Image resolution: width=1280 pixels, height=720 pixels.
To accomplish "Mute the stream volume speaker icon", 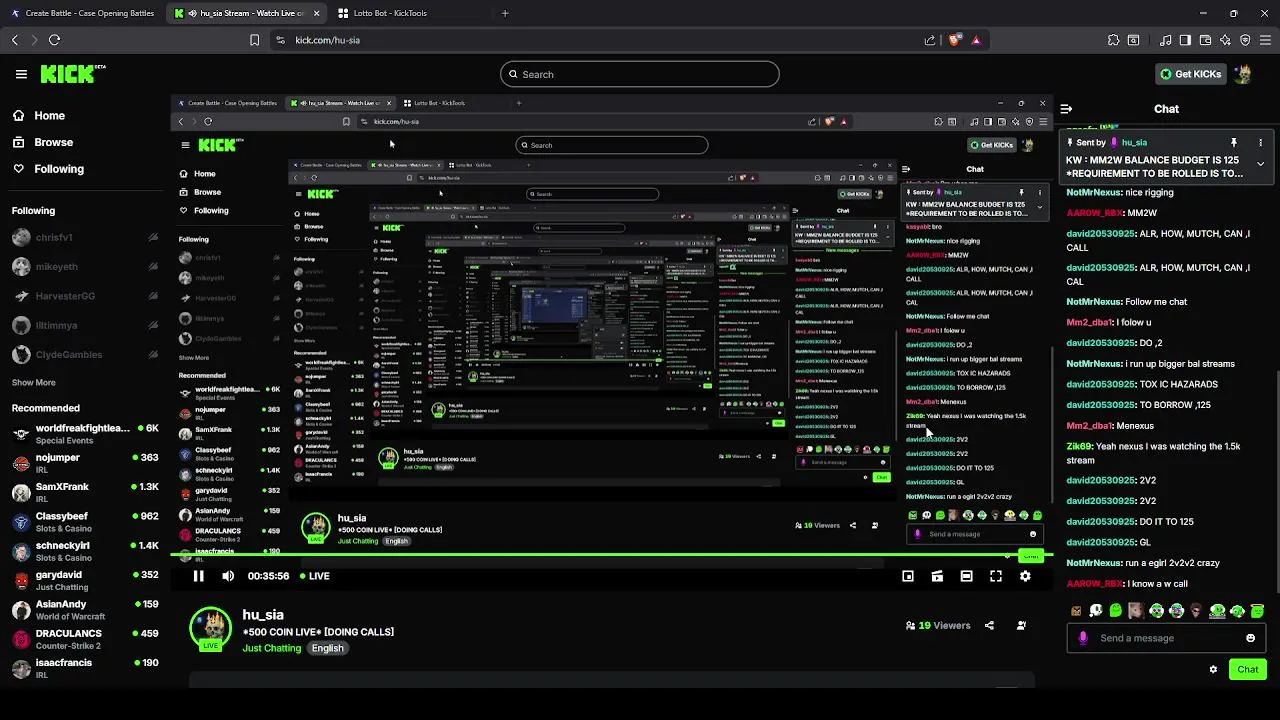I will [228, 576].
